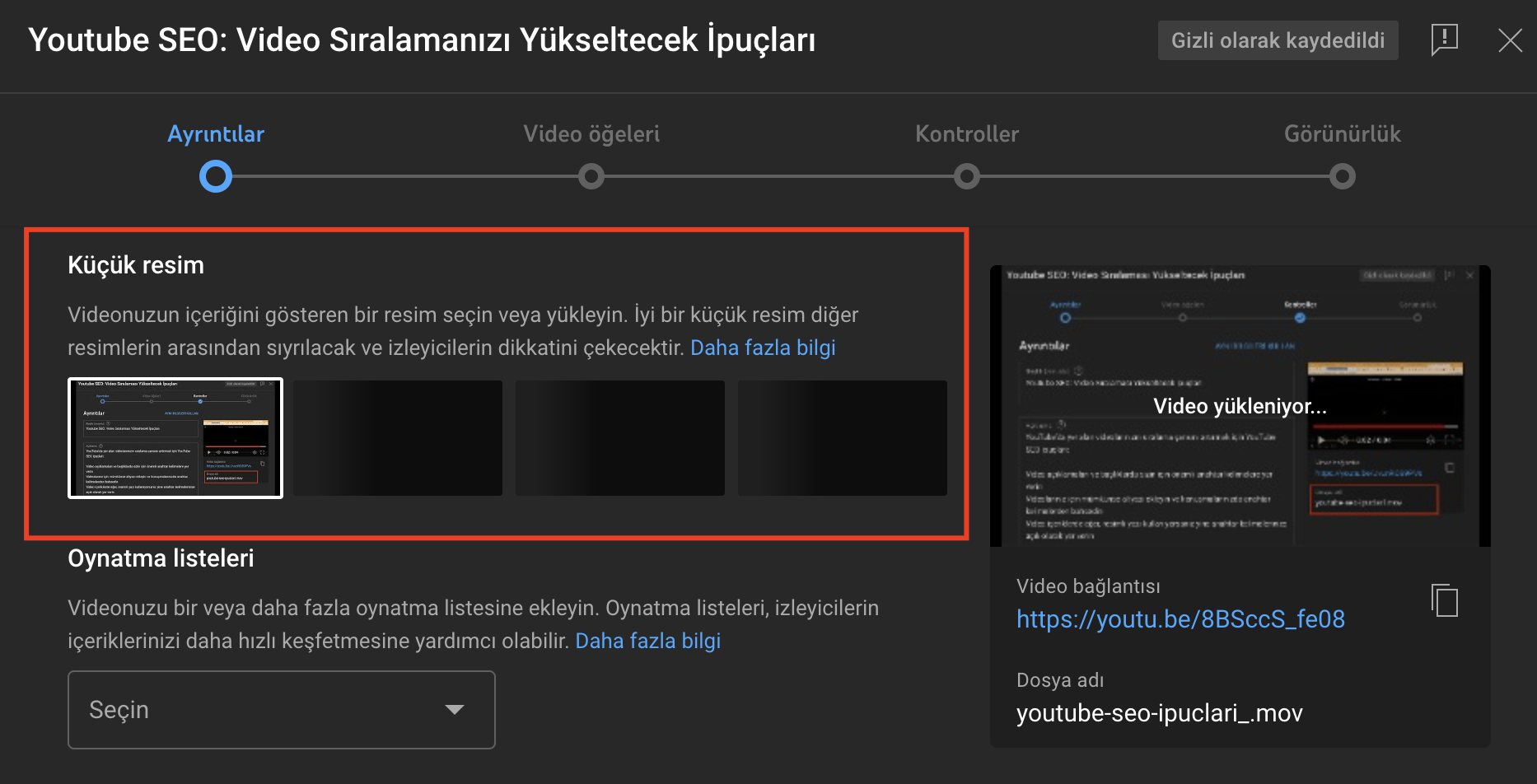This screenshot has width=1537, height=784.
Task: Open the Seçin playlist dropdown
Action: point(282,710)
